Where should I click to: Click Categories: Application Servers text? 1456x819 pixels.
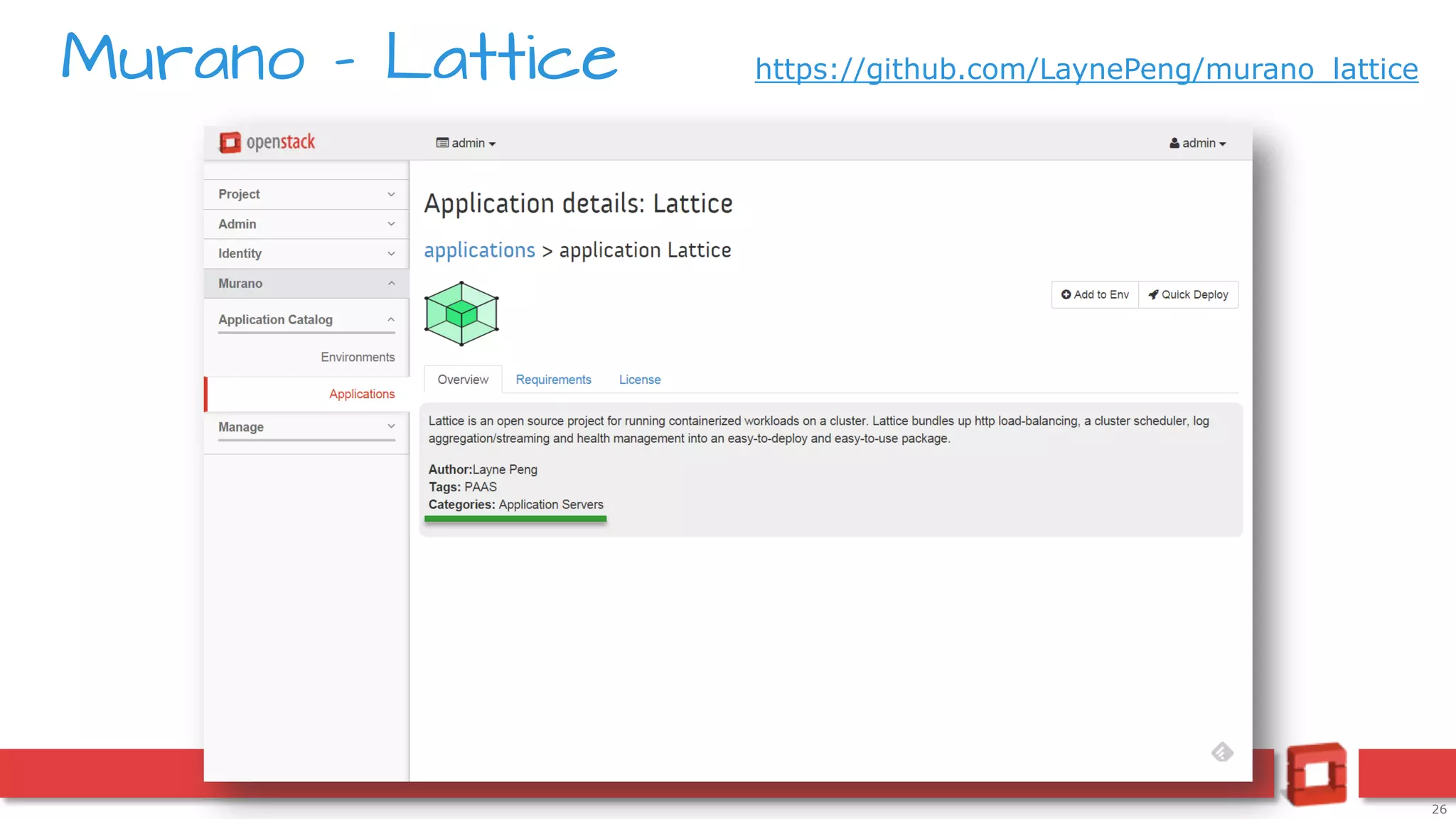515,505
